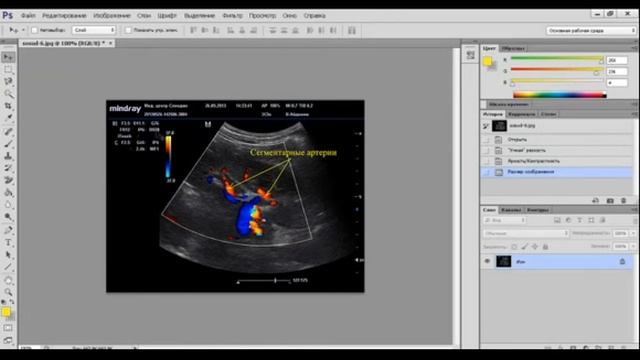Select the Move tool
640x360 pixels.
[8, 57]
